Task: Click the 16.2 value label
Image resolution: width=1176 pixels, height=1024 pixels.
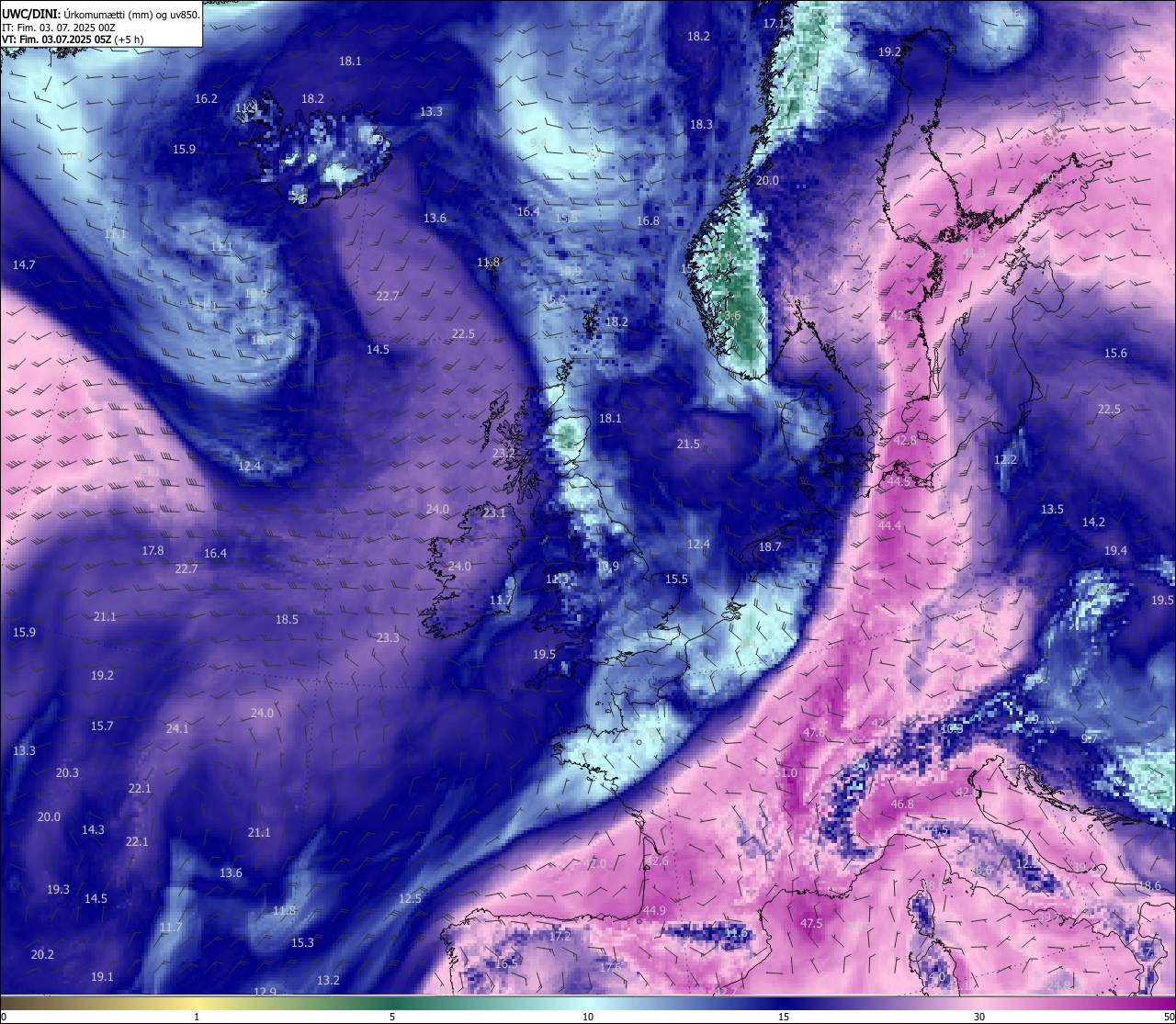Action: tap(206, 98)
